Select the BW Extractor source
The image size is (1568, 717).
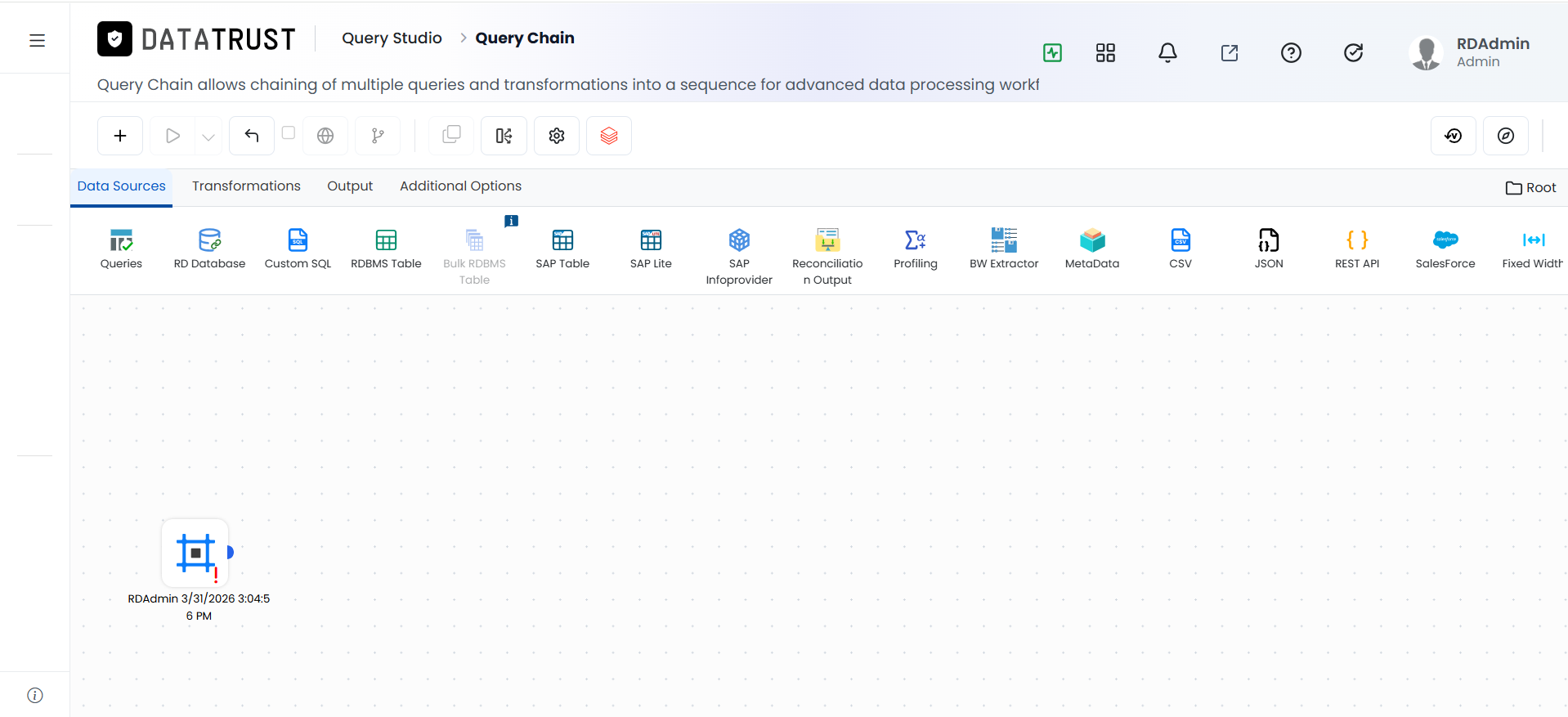[1004, 249]
